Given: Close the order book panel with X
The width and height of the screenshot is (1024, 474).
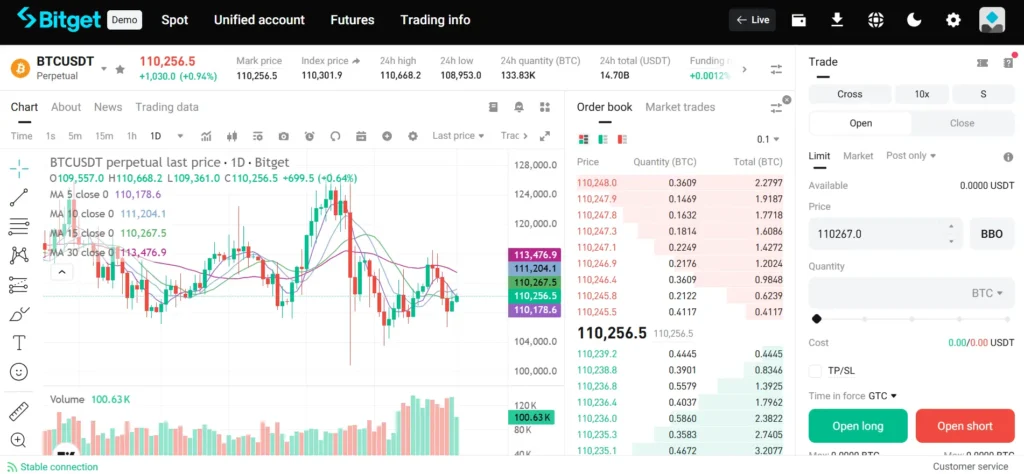Looking at the screenshot, I should (786, 100).
